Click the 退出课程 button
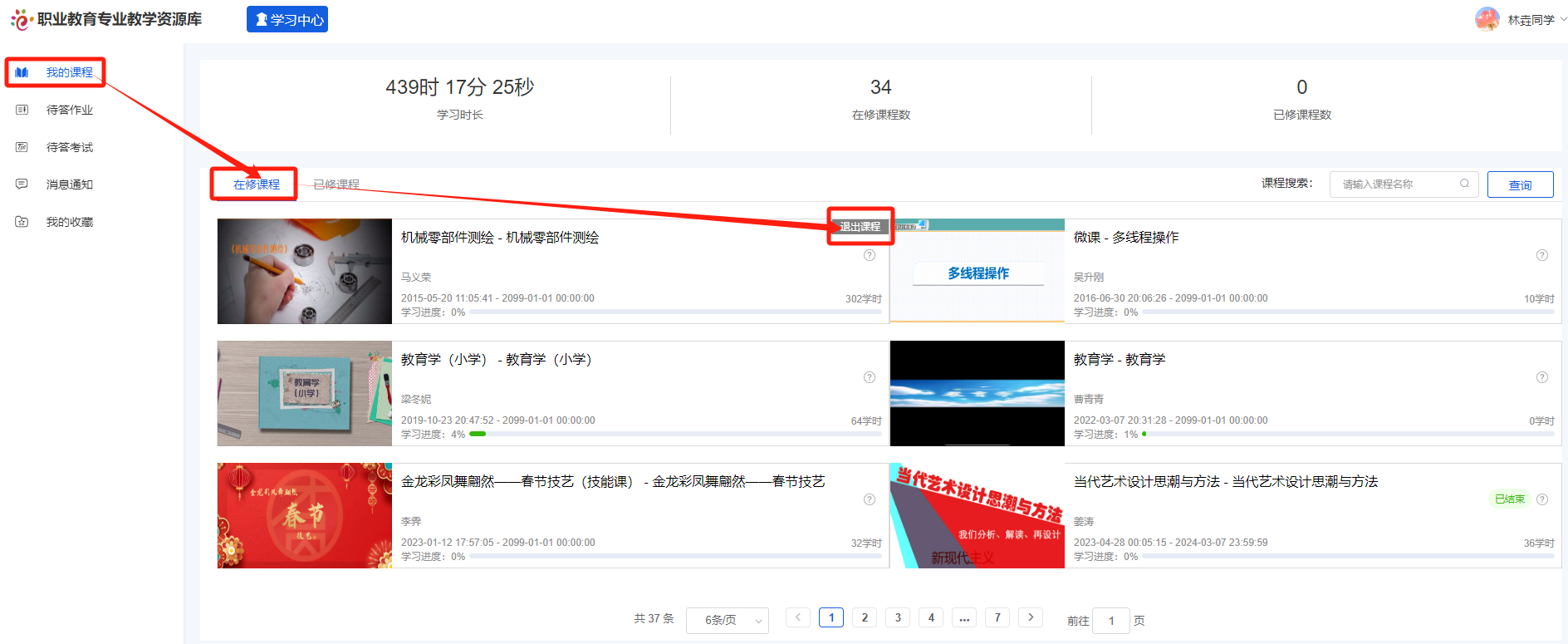The width and height of the screenshot is (1568, 644). pyautogui.click(x=860, y=226)
